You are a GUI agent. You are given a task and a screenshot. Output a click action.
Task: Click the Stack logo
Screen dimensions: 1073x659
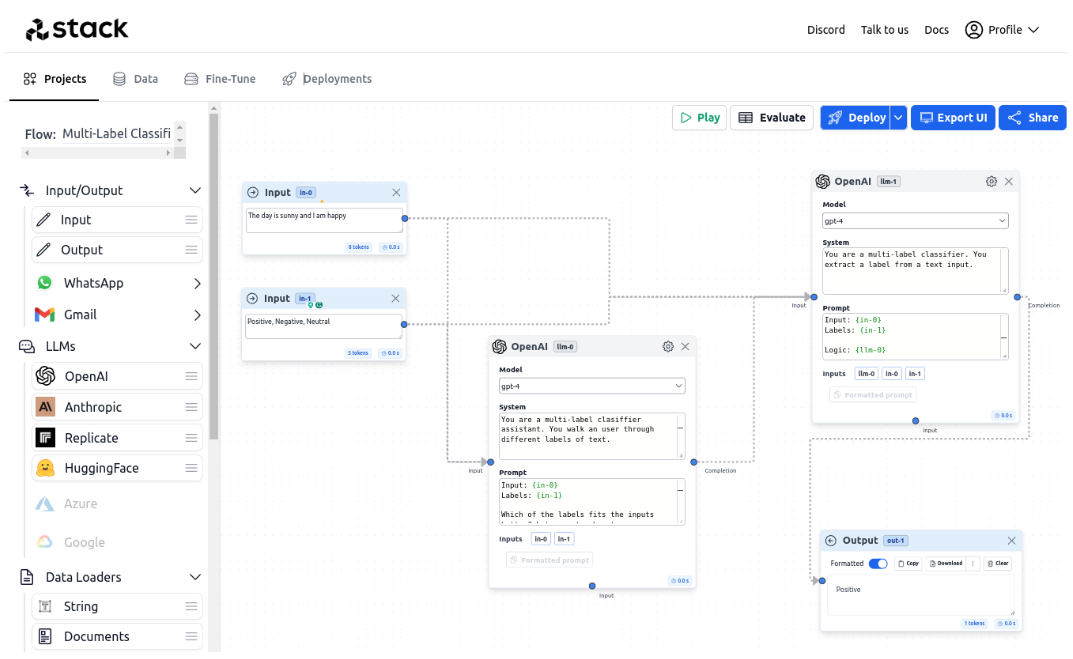(77, 29)
